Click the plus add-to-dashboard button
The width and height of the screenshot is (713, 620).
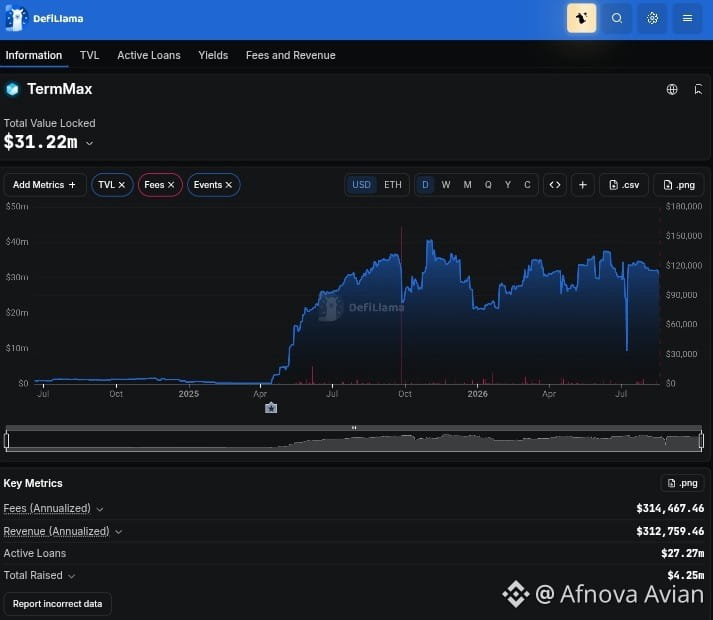(582, 185)
